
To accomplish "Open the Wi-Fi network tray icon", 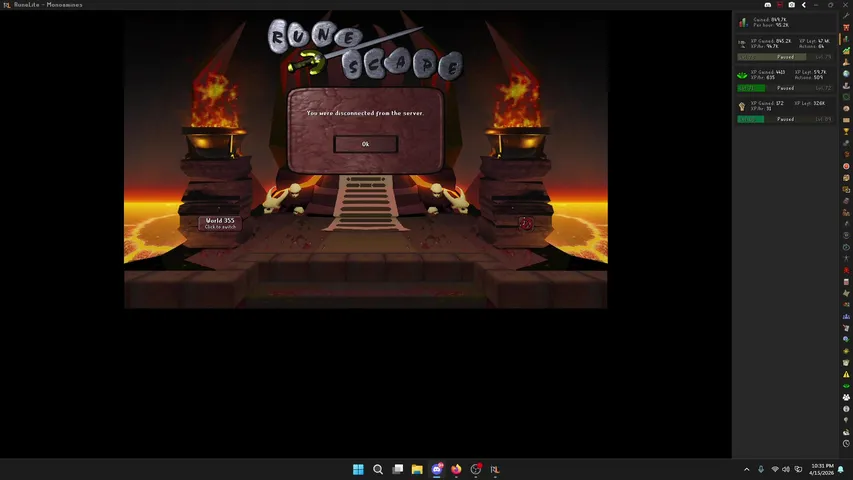I will pos(775,469).
